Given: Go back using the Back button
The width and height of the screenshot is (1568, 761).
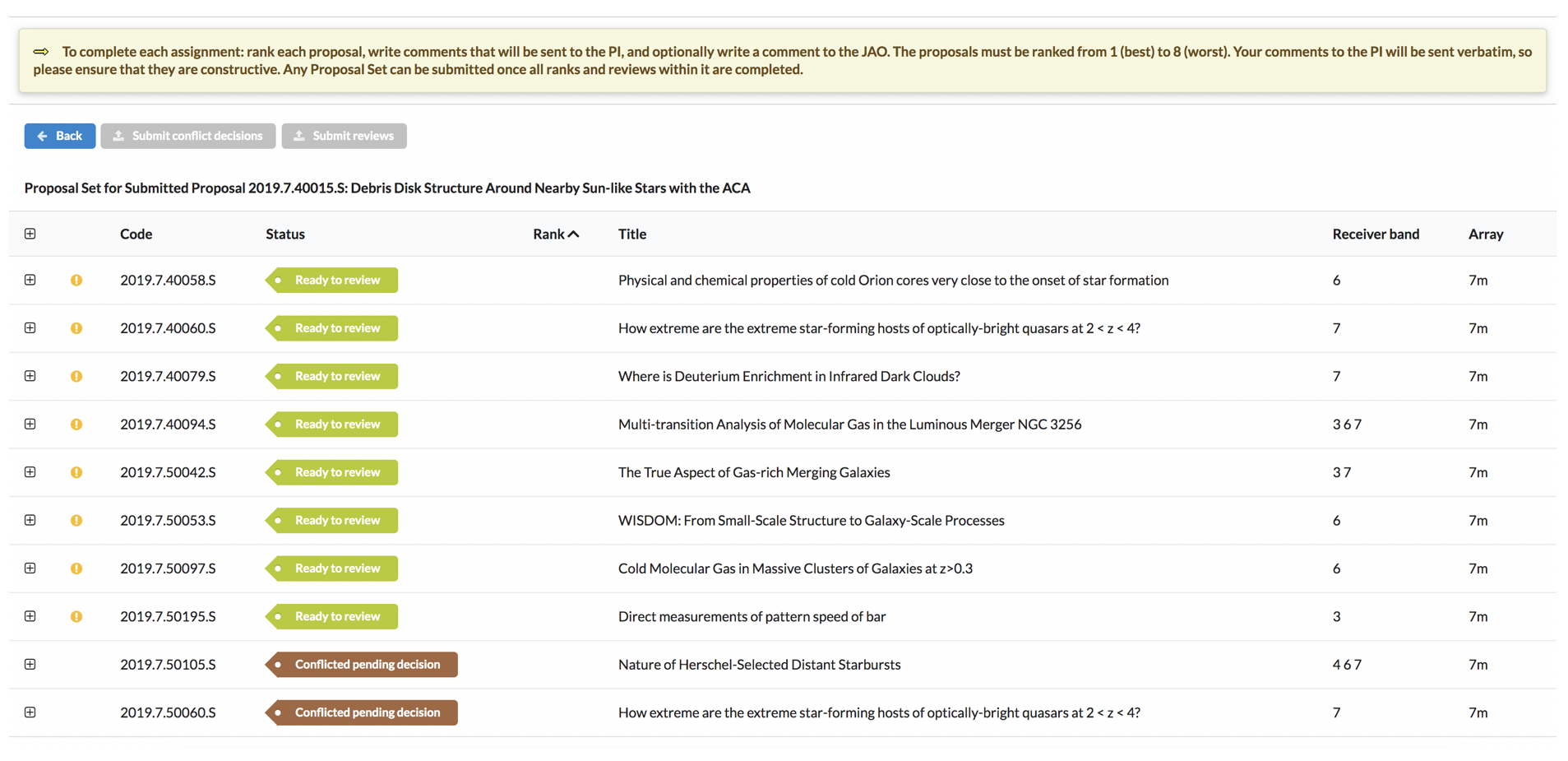Looking at the screenshot, I should tap(60, 136).
